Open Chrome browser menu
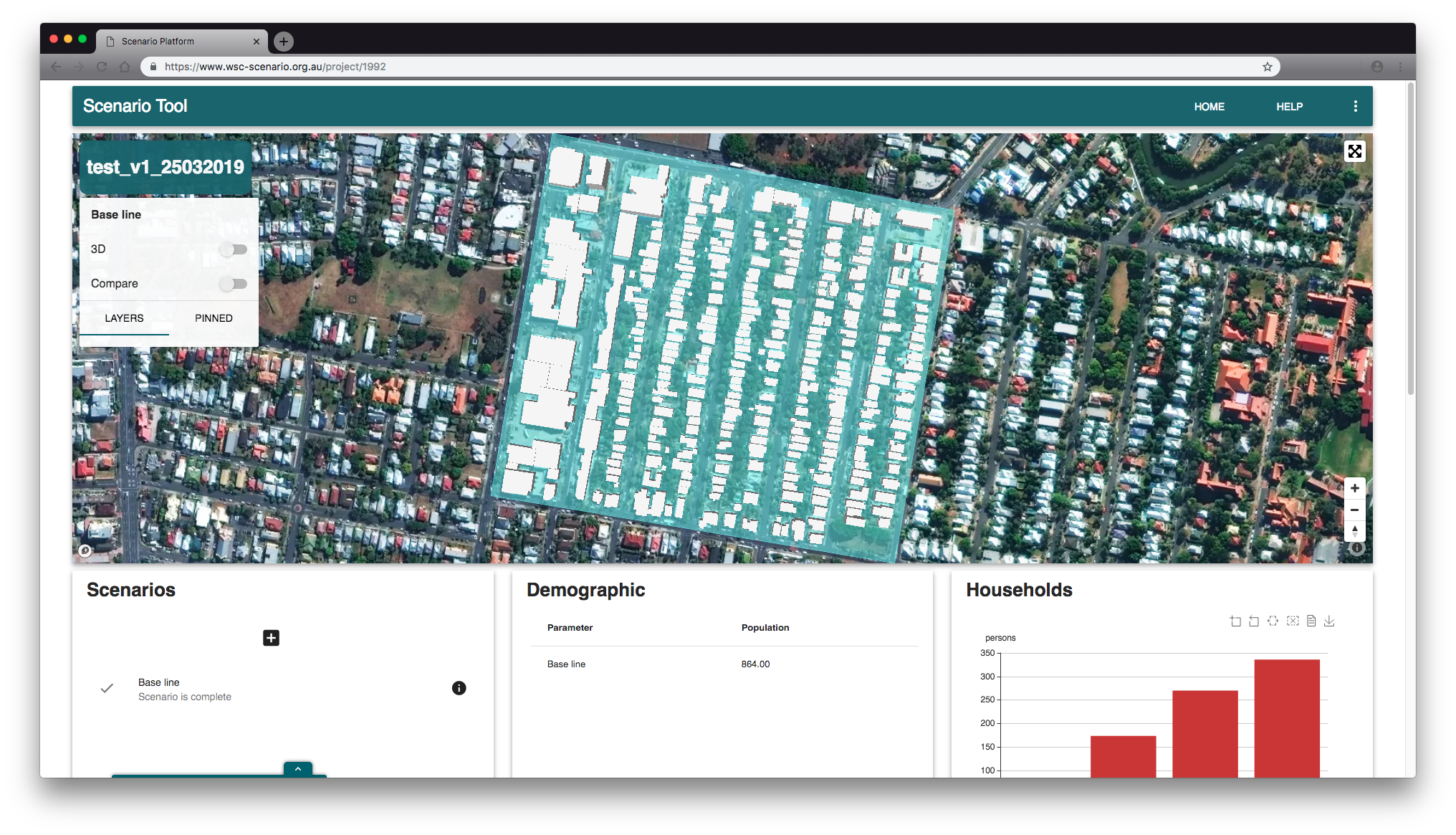 click(1400, 67)
